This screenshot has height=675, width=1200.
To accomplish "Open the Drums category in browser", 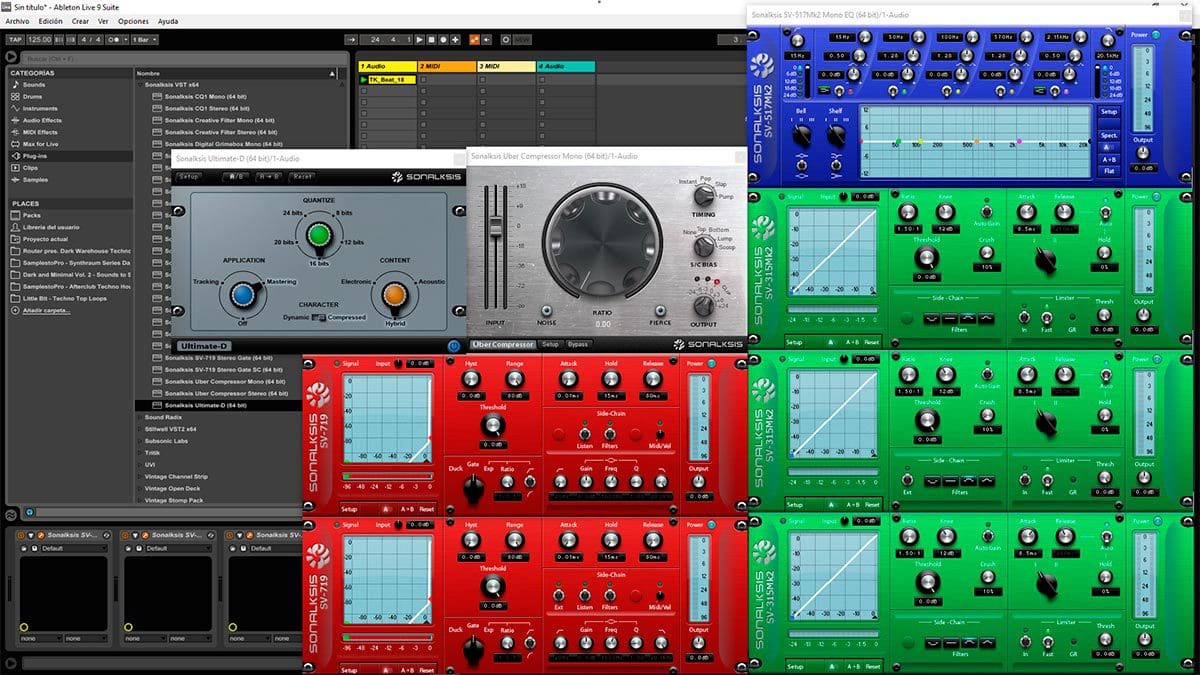I will 32,97.
